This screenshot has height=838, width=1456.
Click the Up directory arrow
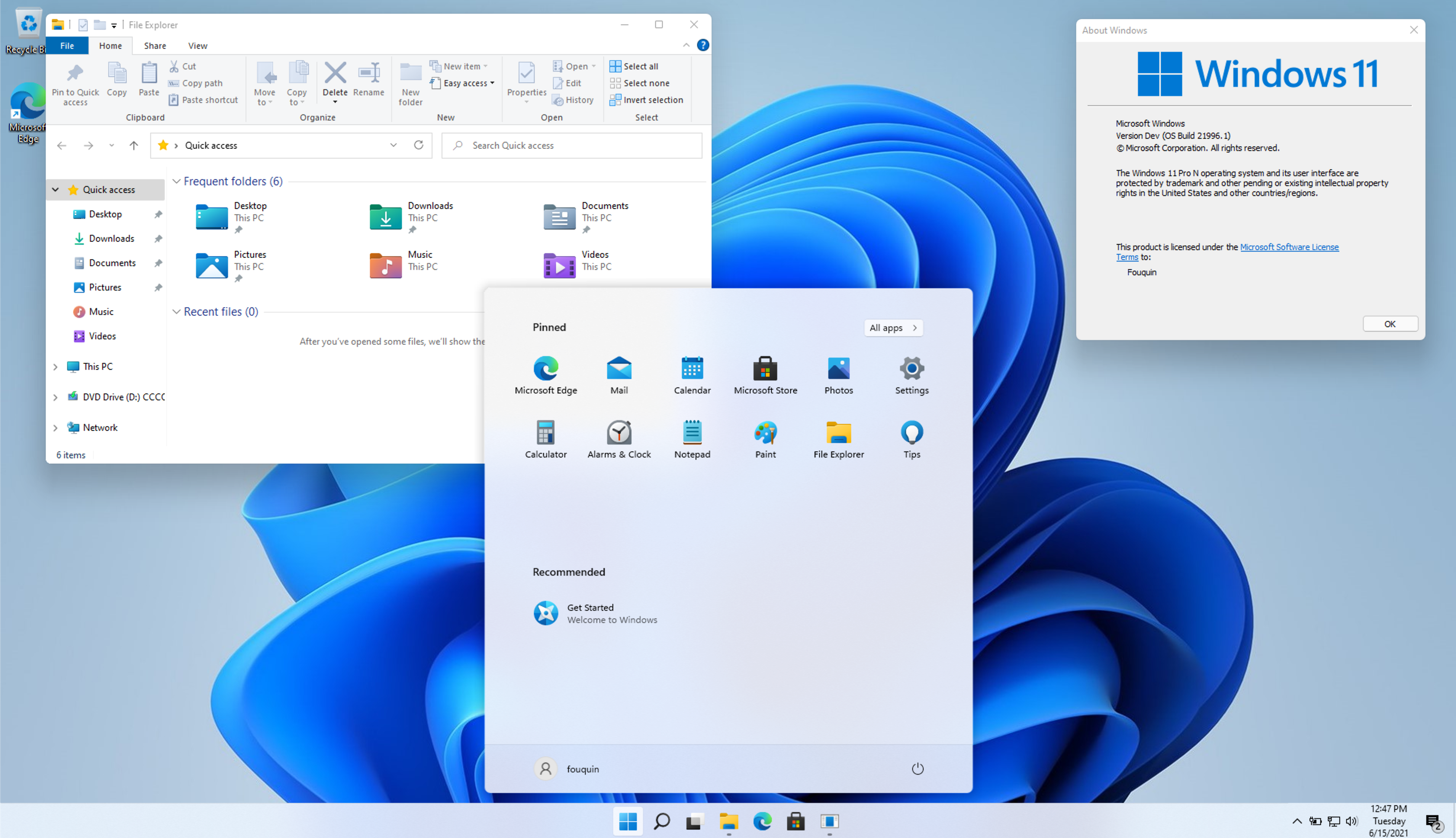point(133,145)
